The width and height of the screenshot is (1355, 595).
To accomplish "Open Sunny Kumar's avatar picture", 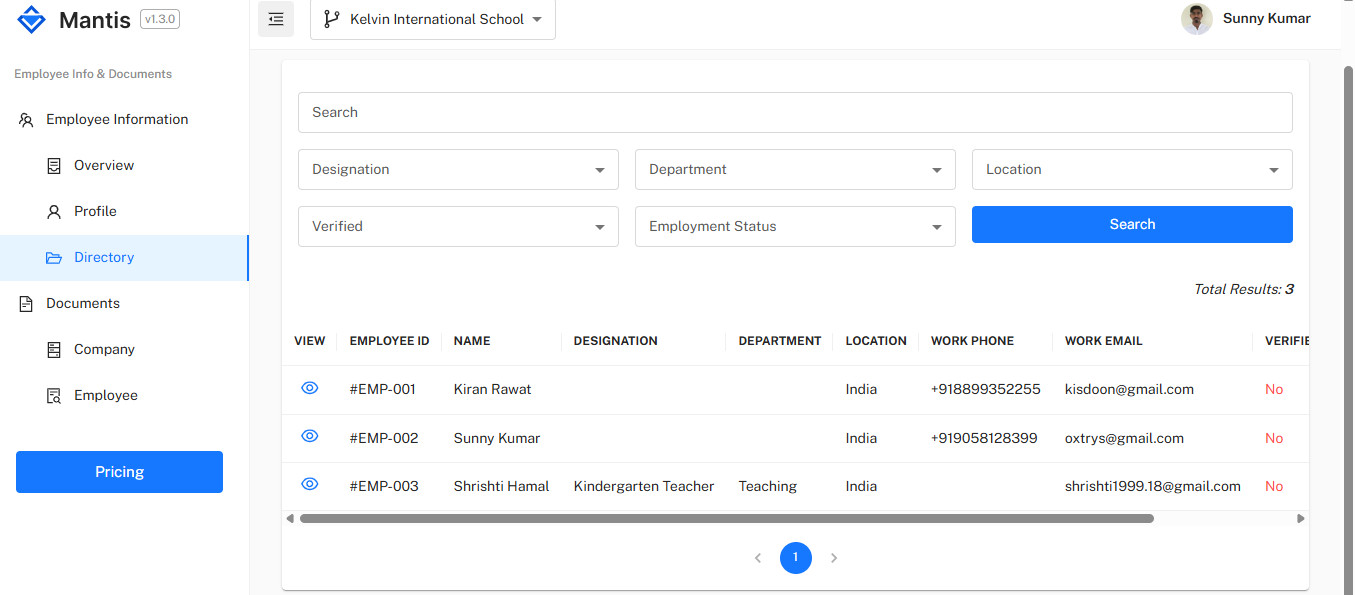I will pos(1197,19).
